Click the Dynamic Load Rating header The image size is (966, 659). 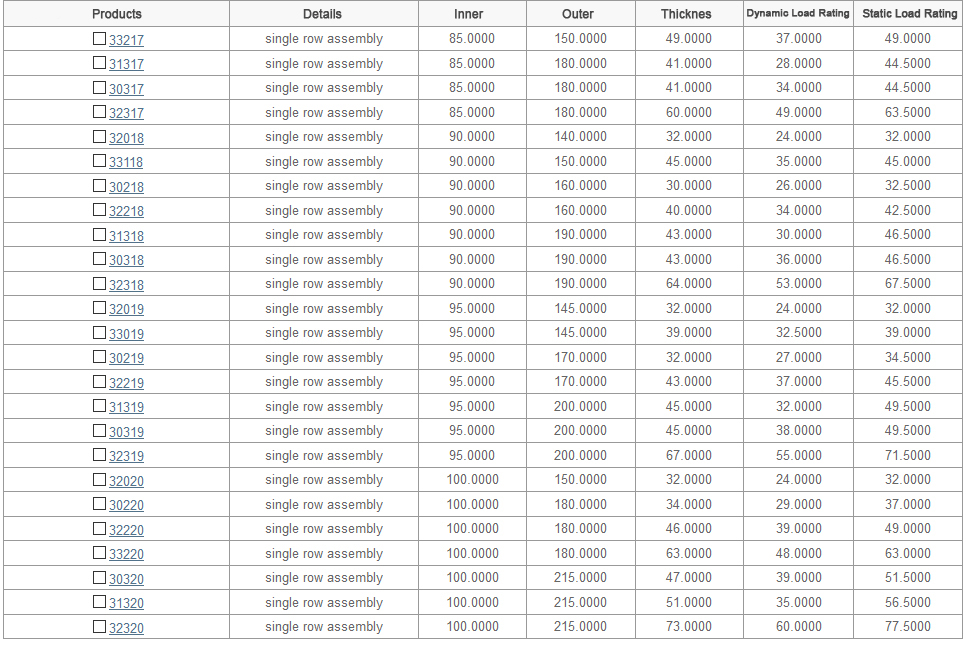(797, 14)
